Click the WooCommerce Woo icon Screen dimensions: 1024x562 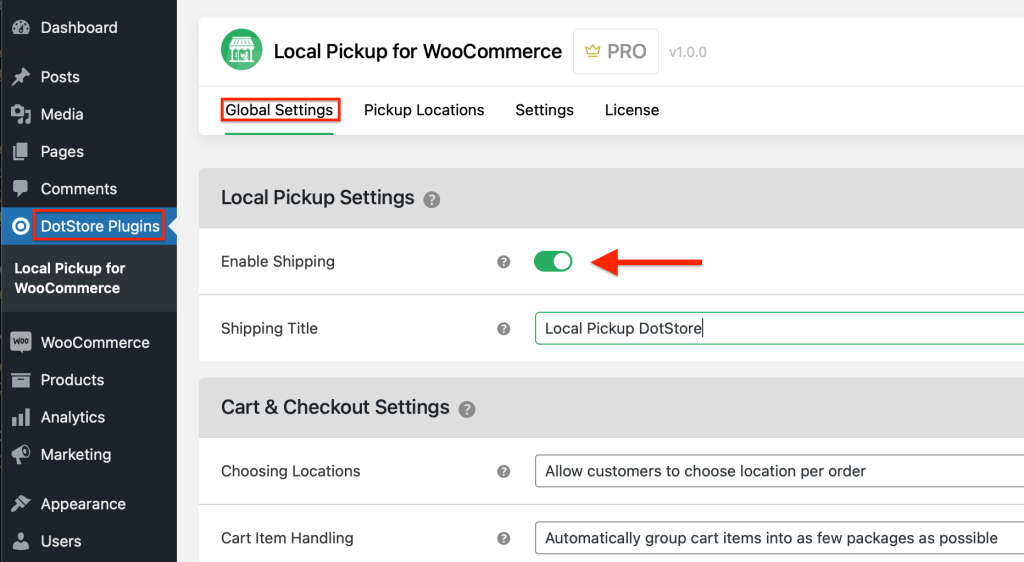[x=21, y=342]
